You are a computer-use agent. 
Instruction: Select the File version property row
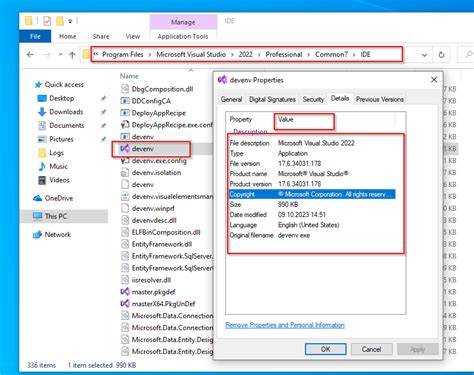point(312,164)
